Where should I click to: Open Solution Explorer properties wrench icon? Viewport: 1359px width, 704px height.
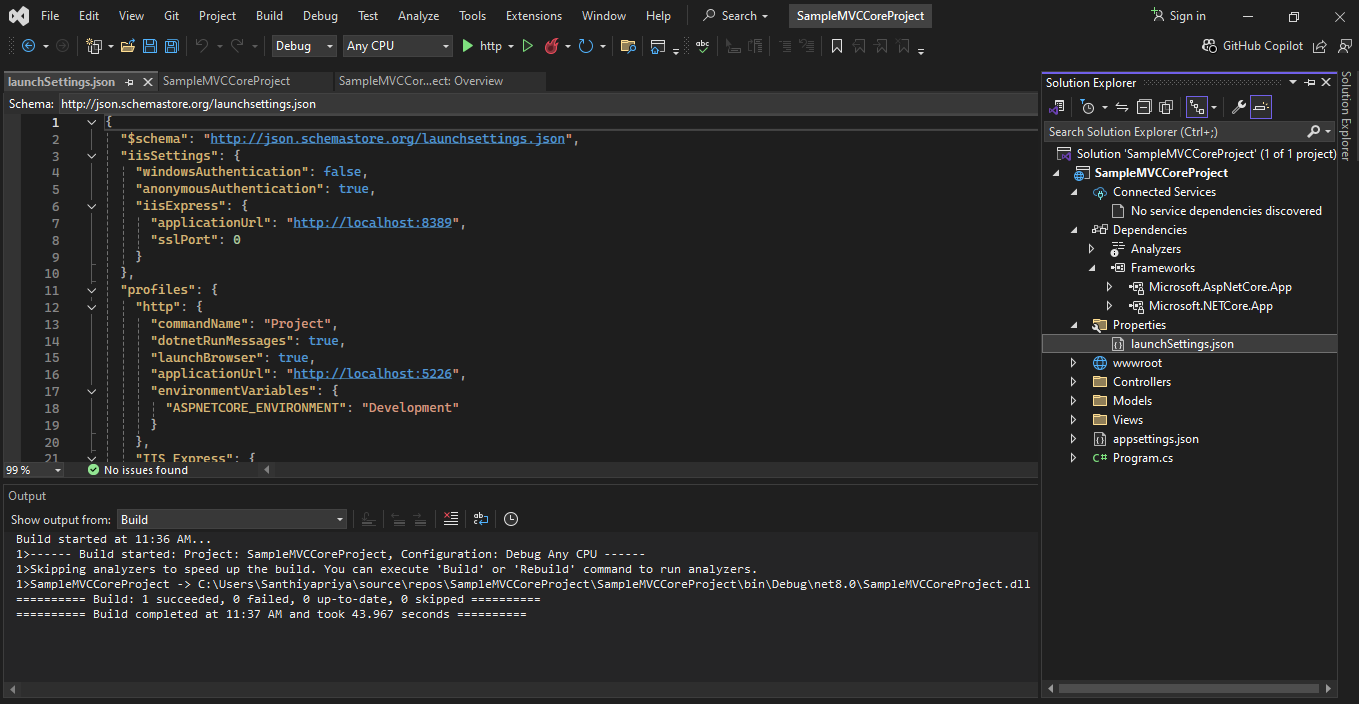(1238, 107)
